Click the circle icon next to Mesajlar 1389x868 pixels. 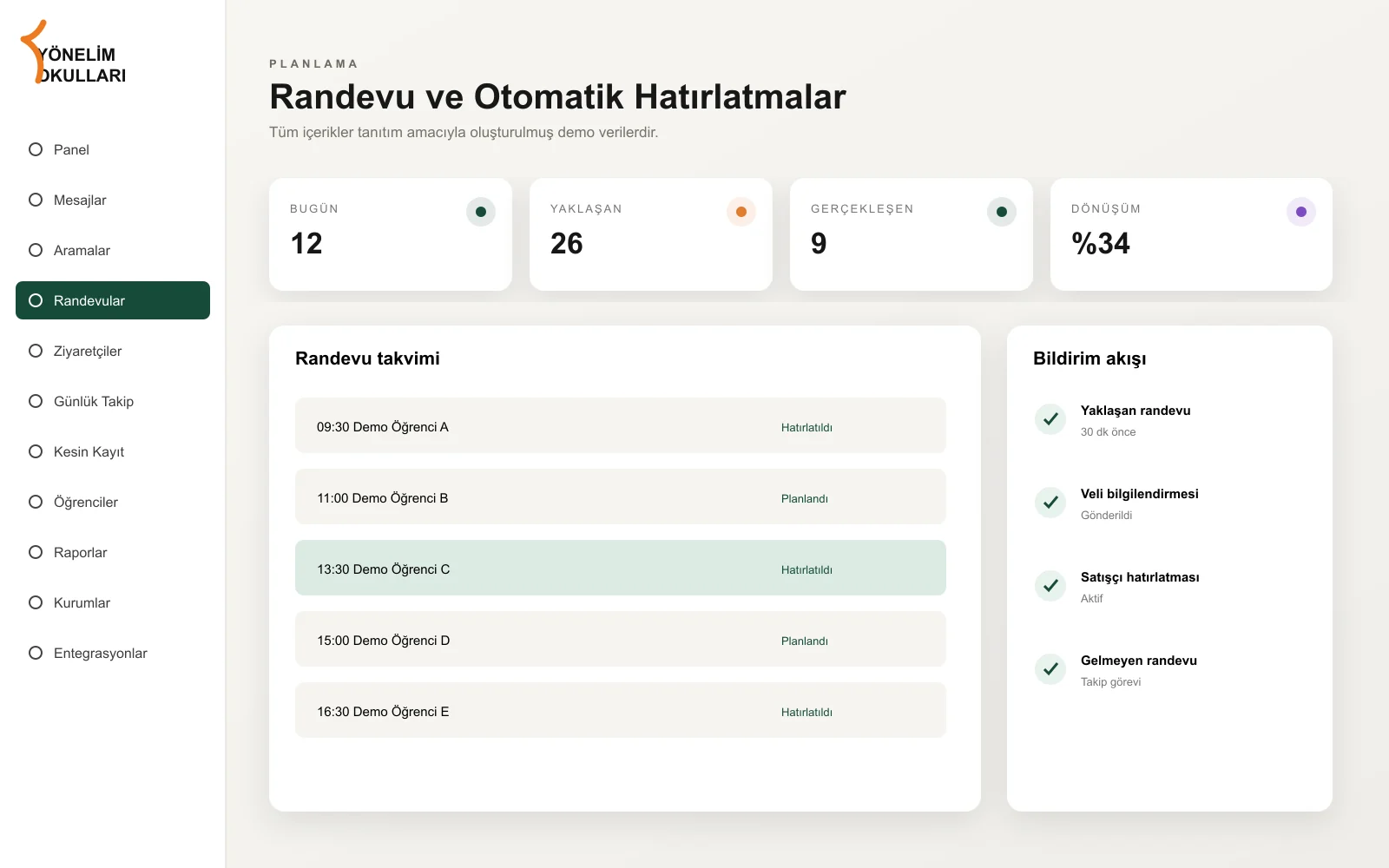click(x=36, y=200)
